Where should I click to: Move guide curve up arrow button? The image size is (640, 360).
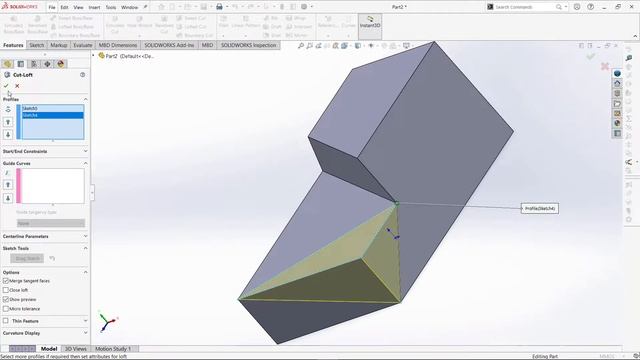(8, 185)
